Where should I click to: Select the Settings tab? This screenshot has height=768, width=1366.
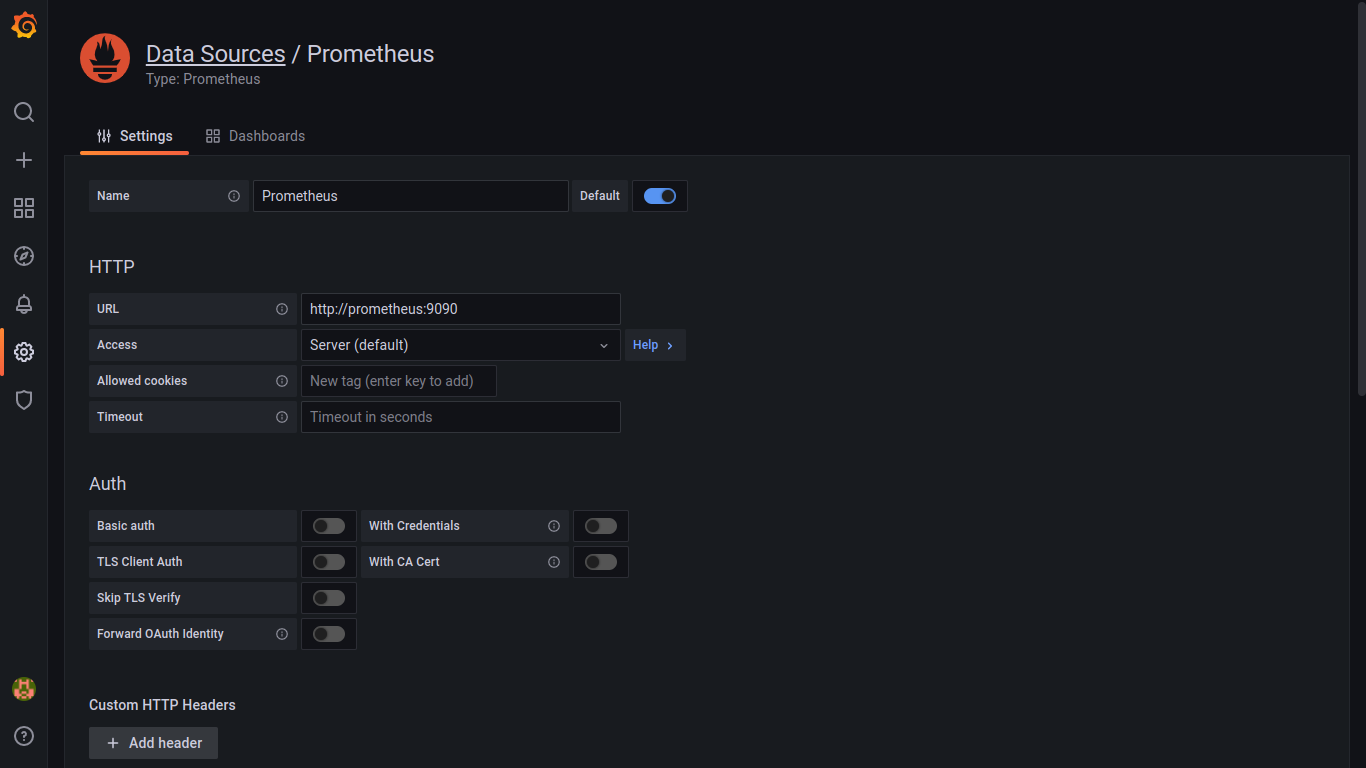[x=135, y=136]
